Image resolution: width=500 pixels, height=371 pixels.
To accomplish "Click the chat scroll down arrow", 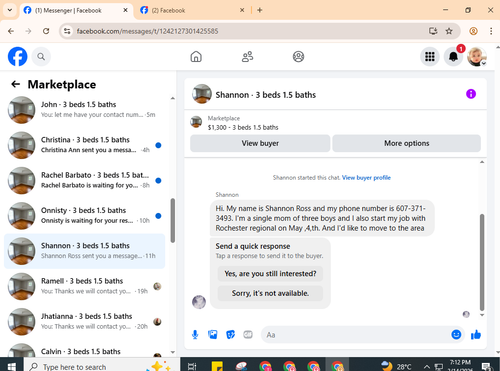I will [482, 315].
